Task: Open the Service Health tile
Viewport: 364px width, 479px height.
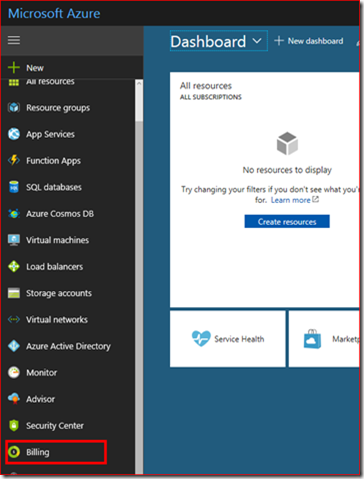Action: 228,339
